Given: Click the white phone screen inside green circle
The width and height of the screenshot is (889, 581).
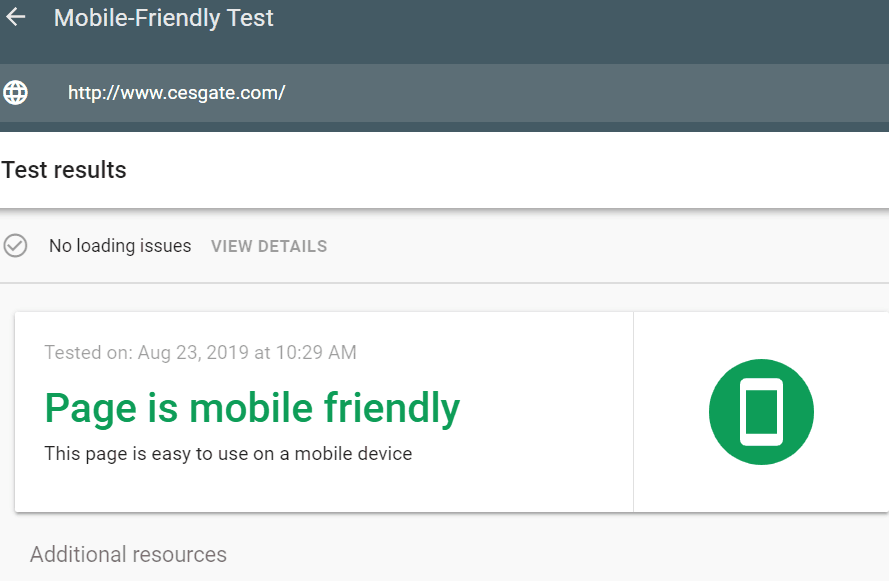Looking at the screenshot, I should tap(761, 412).
